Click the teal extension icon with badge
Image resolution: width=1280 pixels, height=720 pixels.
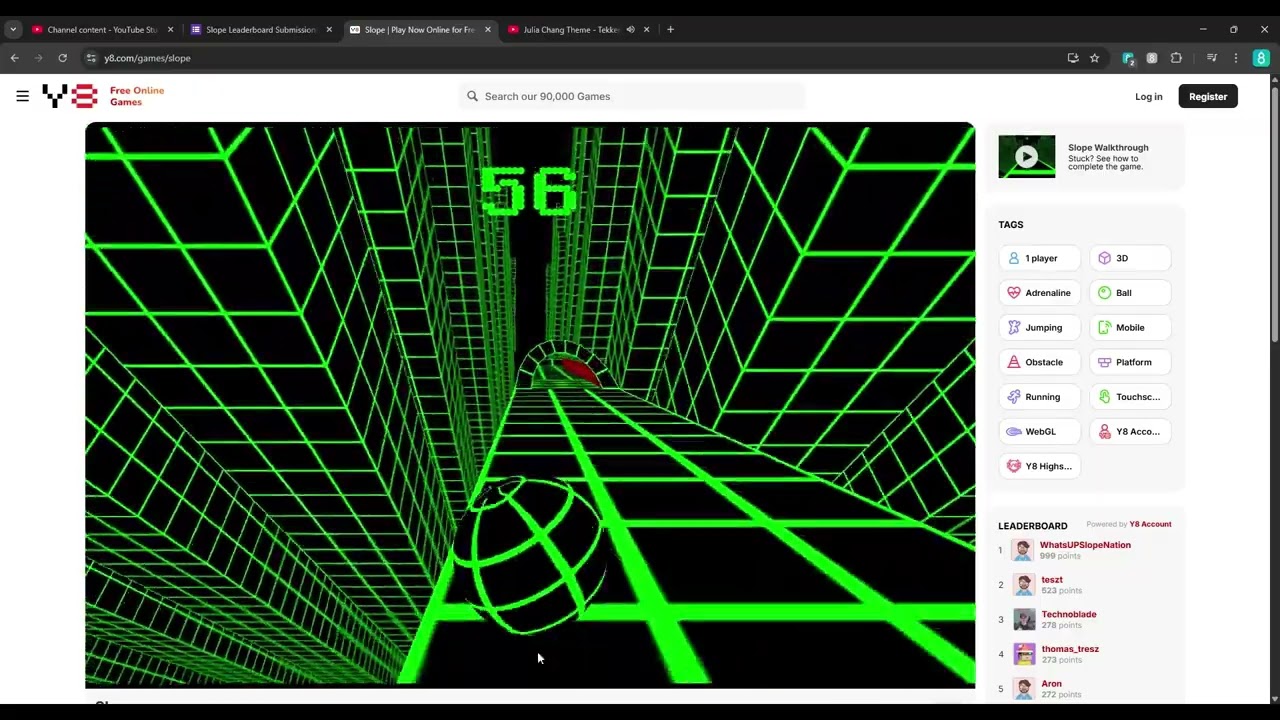pos(1128,58)
